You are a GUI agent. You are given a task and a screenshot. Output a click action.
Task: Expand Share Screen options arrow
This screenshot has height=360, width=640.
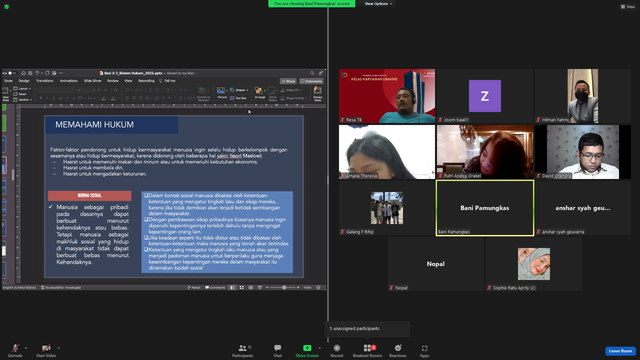(319, 348)
